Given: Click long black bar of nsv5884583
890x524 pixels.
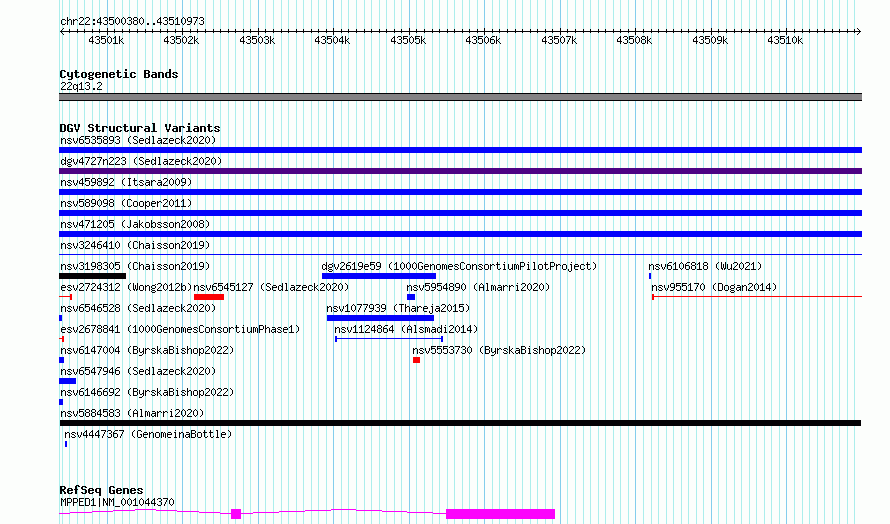Looking at the screenshot, I should tap(460, 423).
